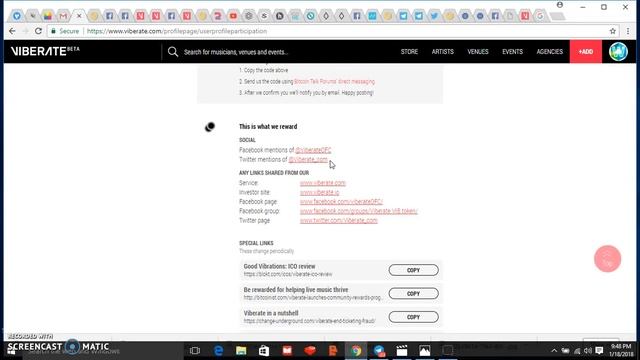Screen dimensions: 640x360
Task: Close the active browser tab
Action: click(x=79, y=16)
